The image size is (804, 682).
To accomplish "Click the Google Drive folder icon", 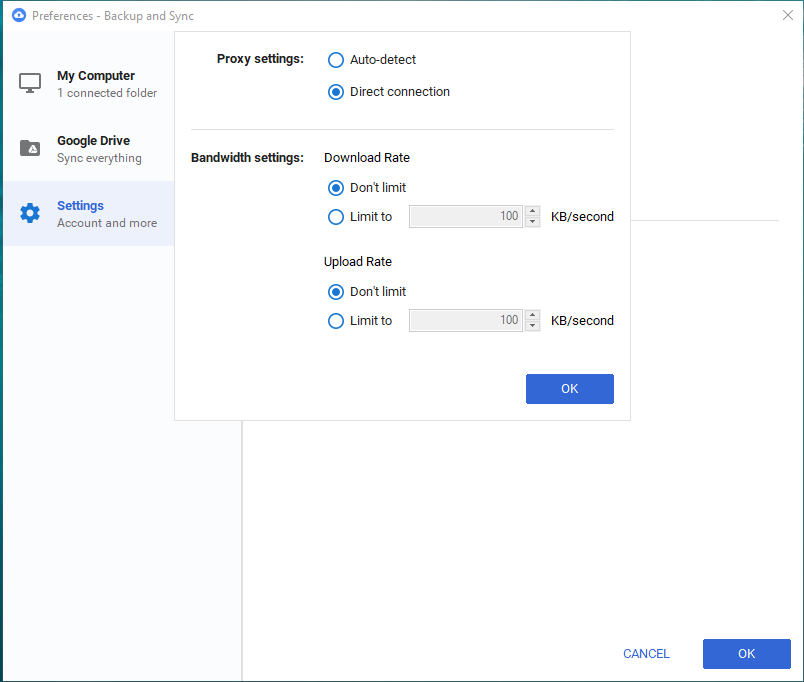I will 30,148.
